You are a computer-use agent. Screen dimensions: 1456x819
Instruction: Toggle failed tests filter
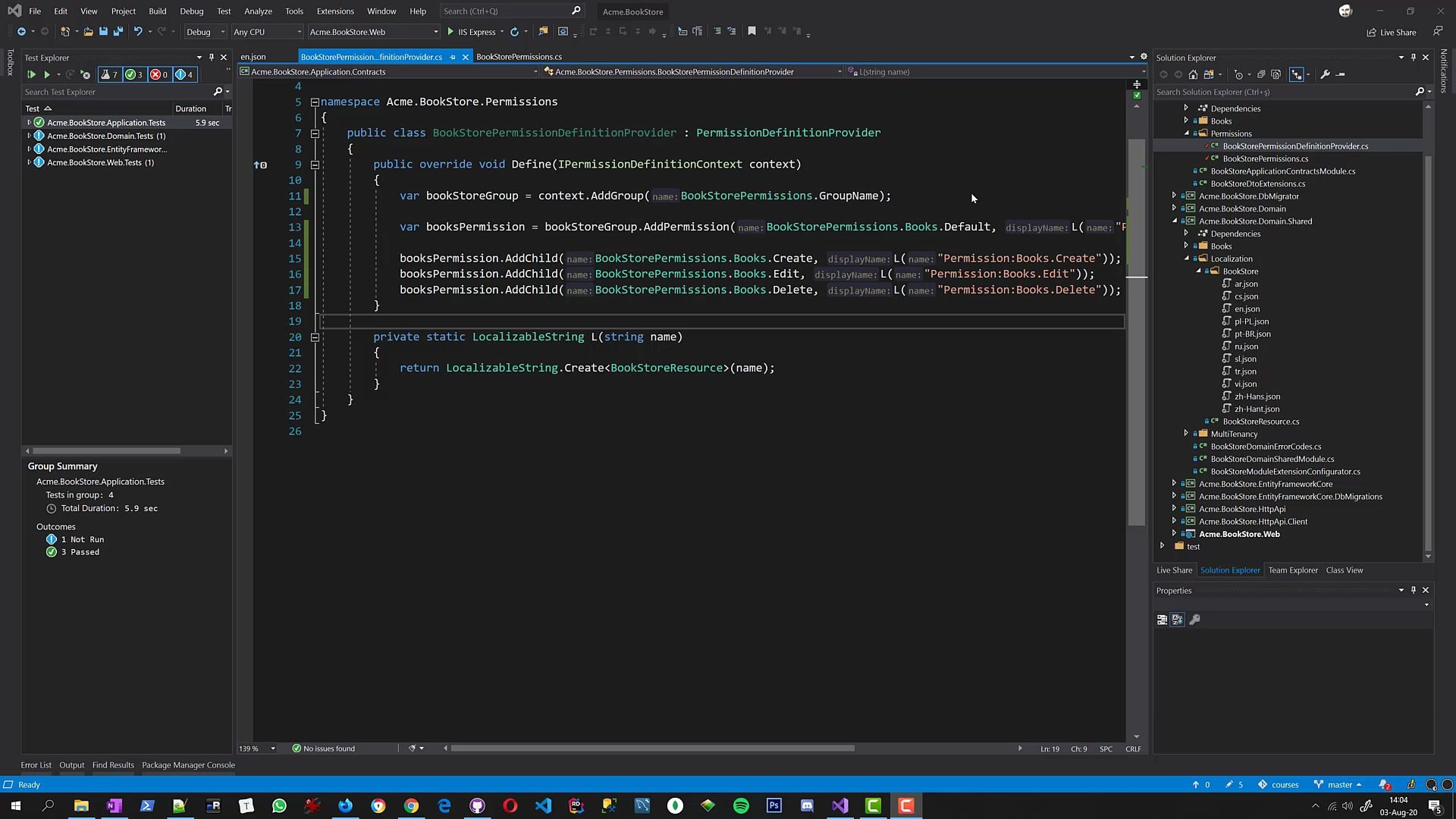[x=159, y=74]
